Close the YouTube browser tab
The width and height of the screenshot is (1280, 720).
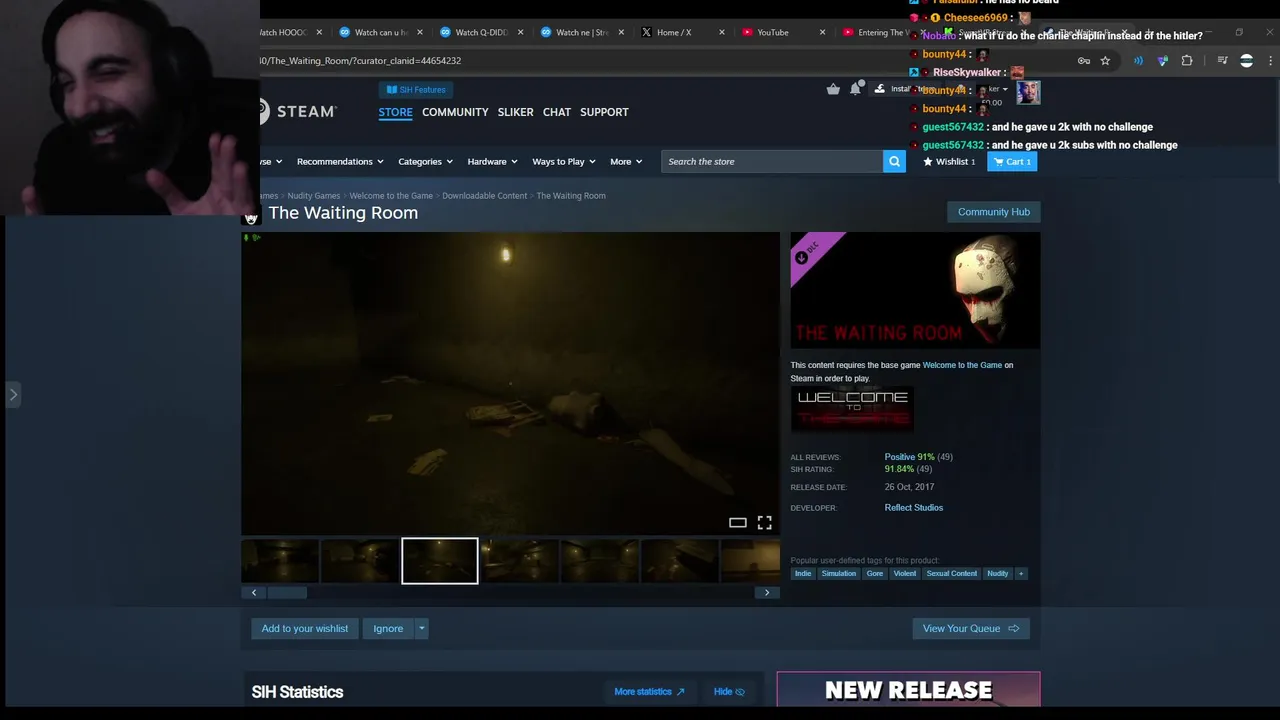pyautogui.click(x=822, y=32)
